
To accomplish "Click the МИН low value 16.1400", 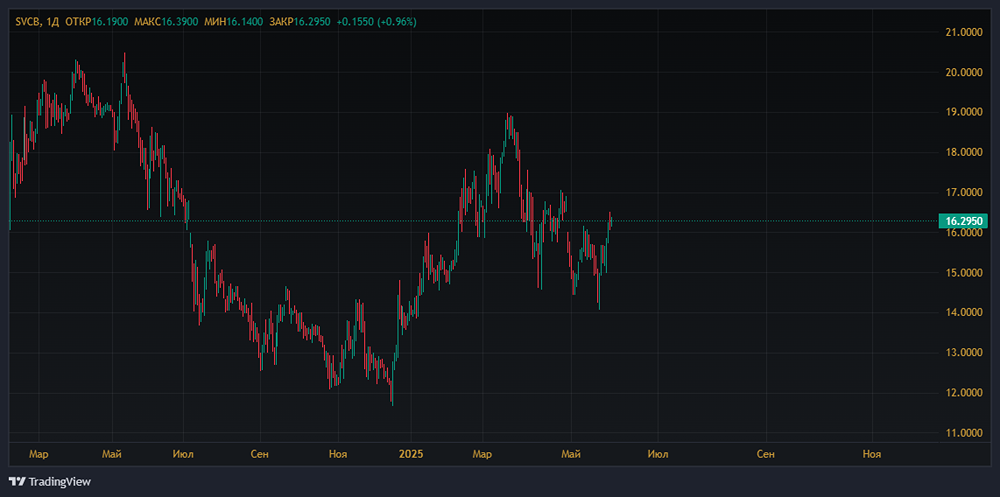I will [x=244, y=22].
